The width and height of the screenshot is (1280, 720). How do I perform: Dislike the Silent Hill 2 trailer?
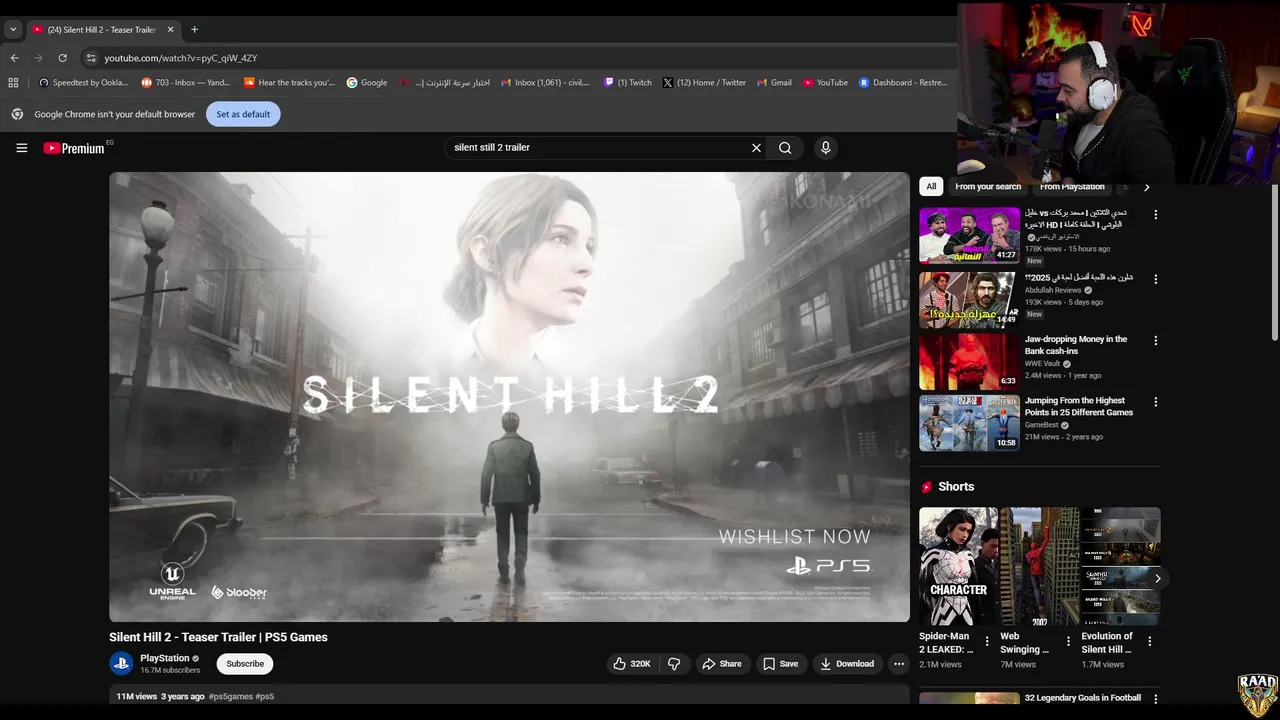pyautogui.click(x=674, y=664)
